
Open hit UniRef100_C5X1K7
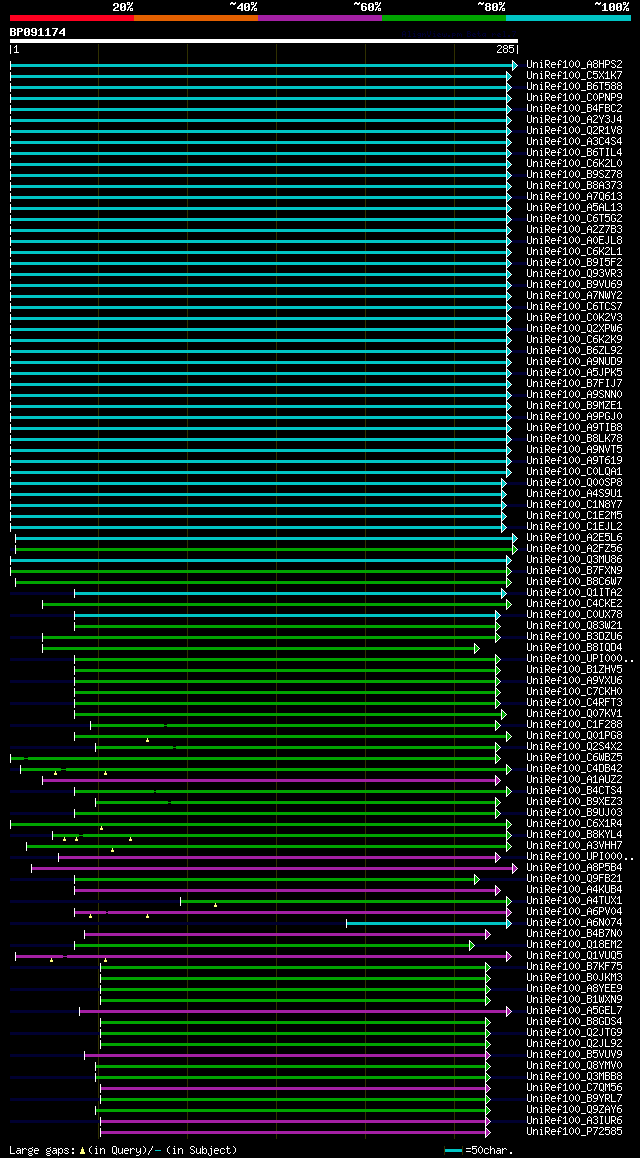click(574, 76)
